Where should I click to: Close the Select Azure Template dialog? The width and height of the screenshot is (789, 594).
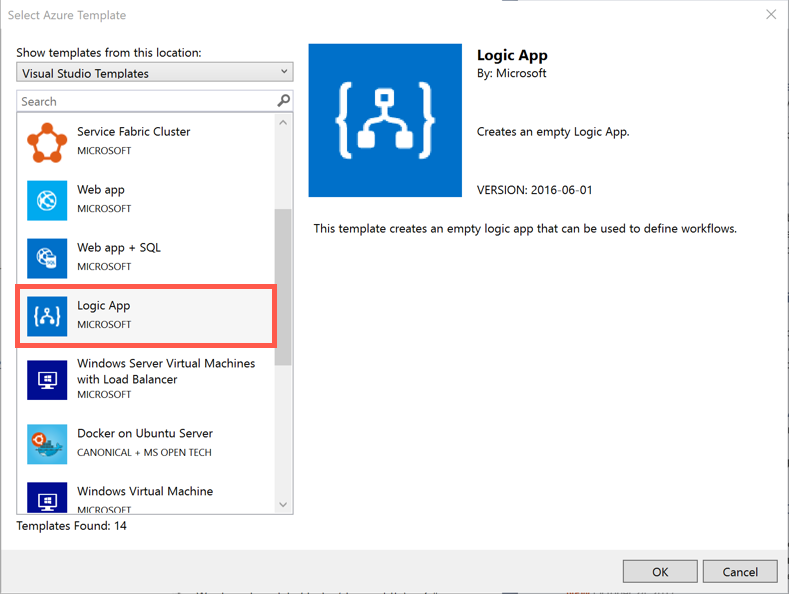pos(771,15)
